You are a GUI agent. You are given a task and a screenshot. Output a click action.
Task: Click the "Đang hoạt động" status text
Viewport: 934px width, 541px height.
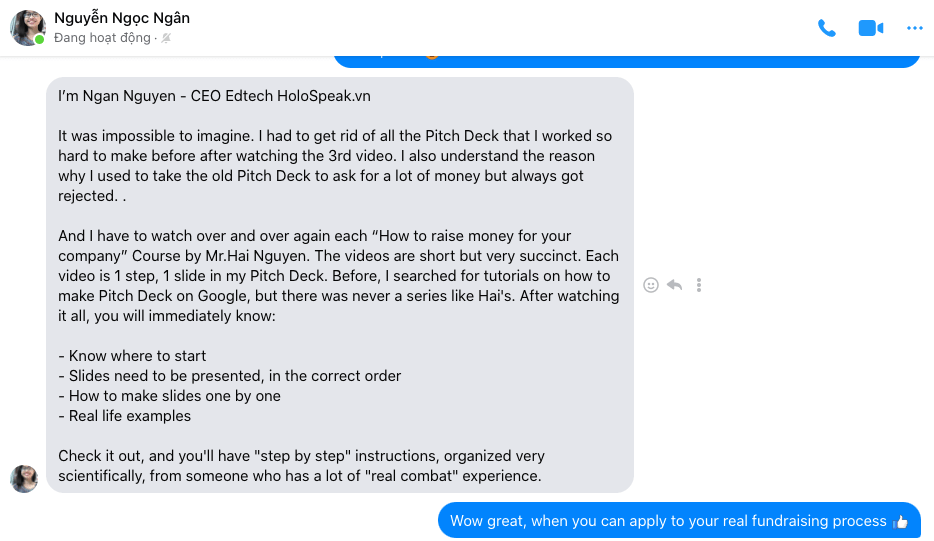click(x=102, y=38)
